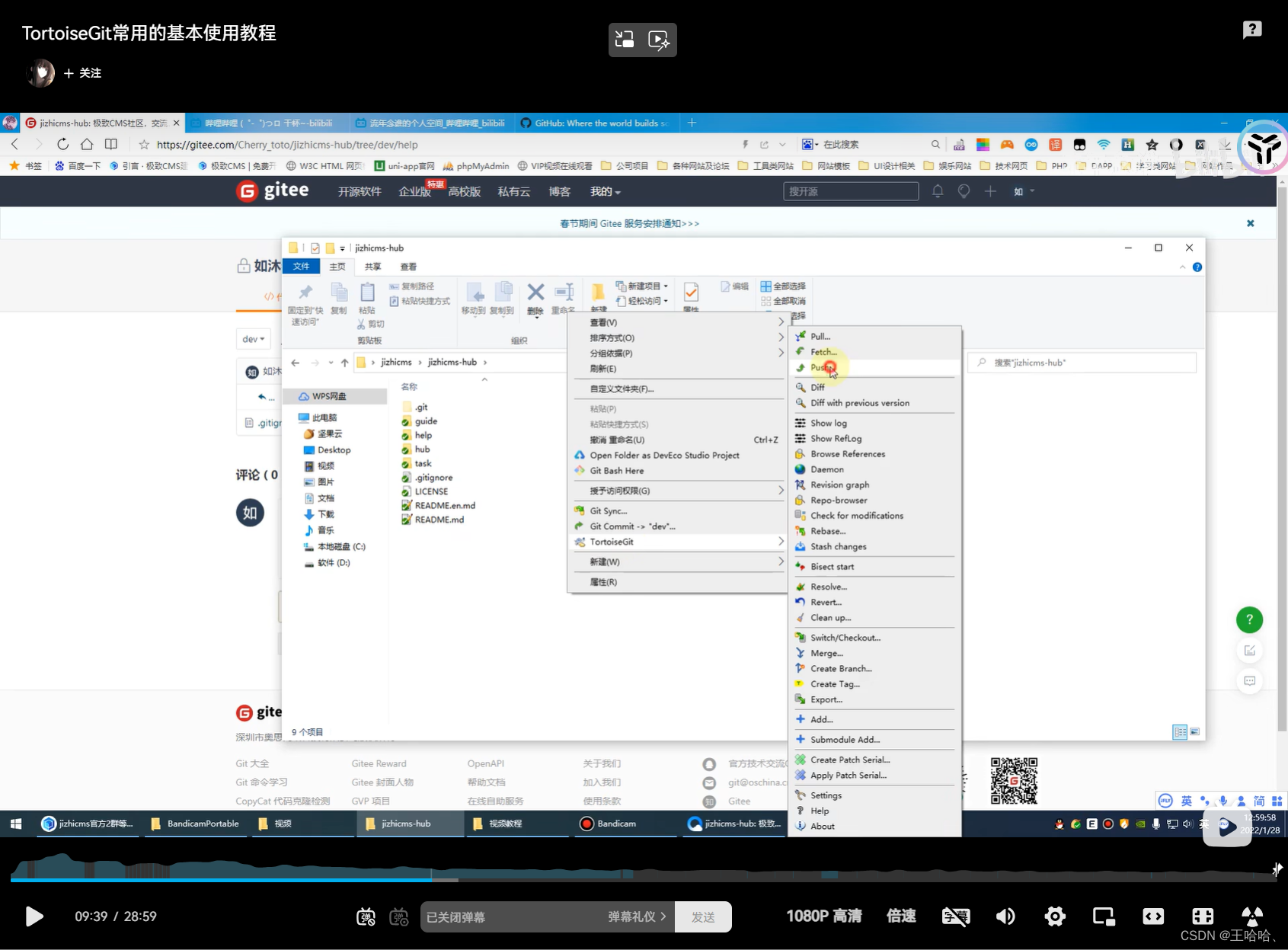Expand the 排序方式(O) submenu arrow

pyautogui.click(x=781, y=337)
